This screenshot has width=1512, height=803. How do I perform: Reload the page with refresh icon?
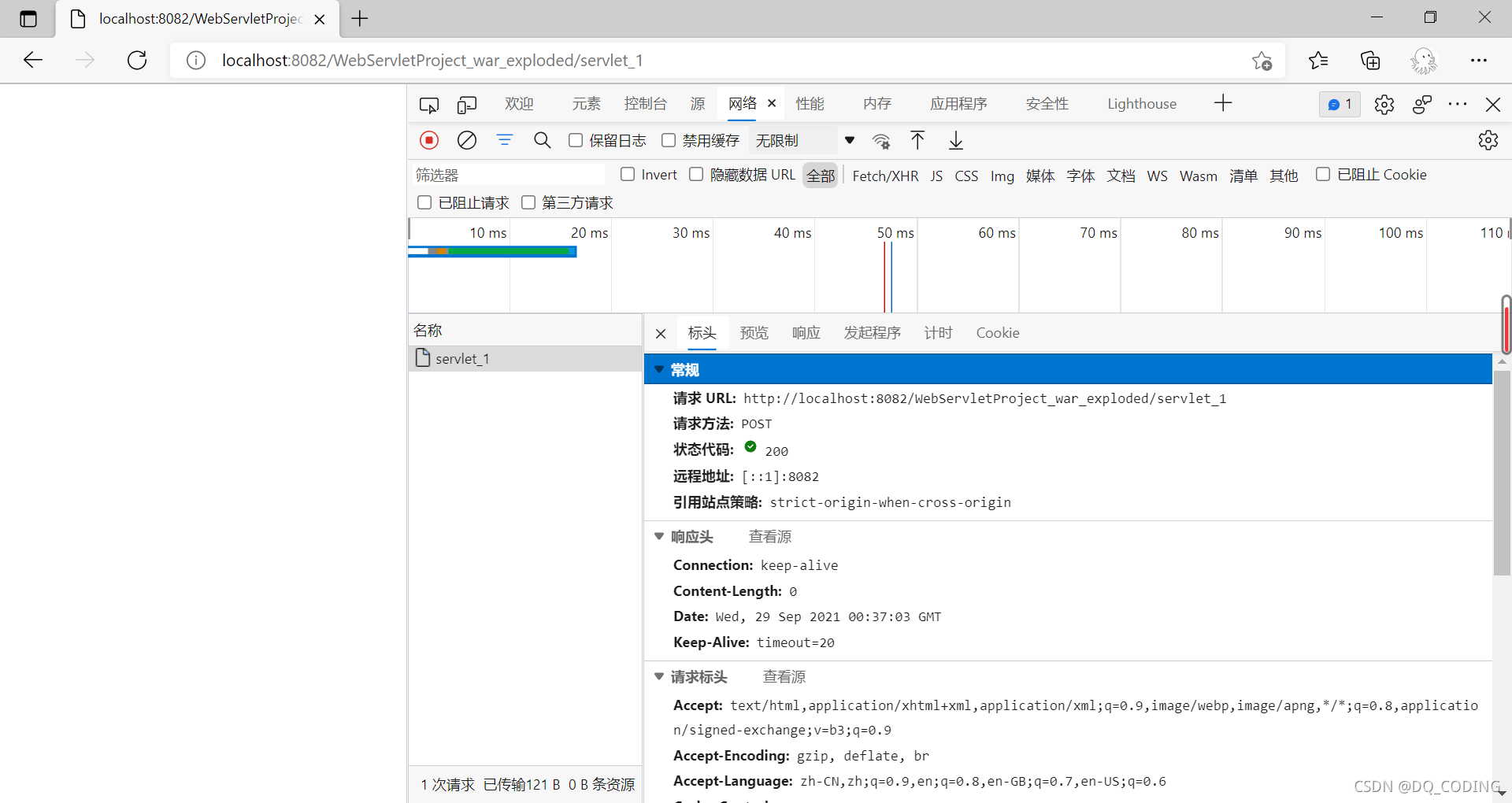click(137, 60)
